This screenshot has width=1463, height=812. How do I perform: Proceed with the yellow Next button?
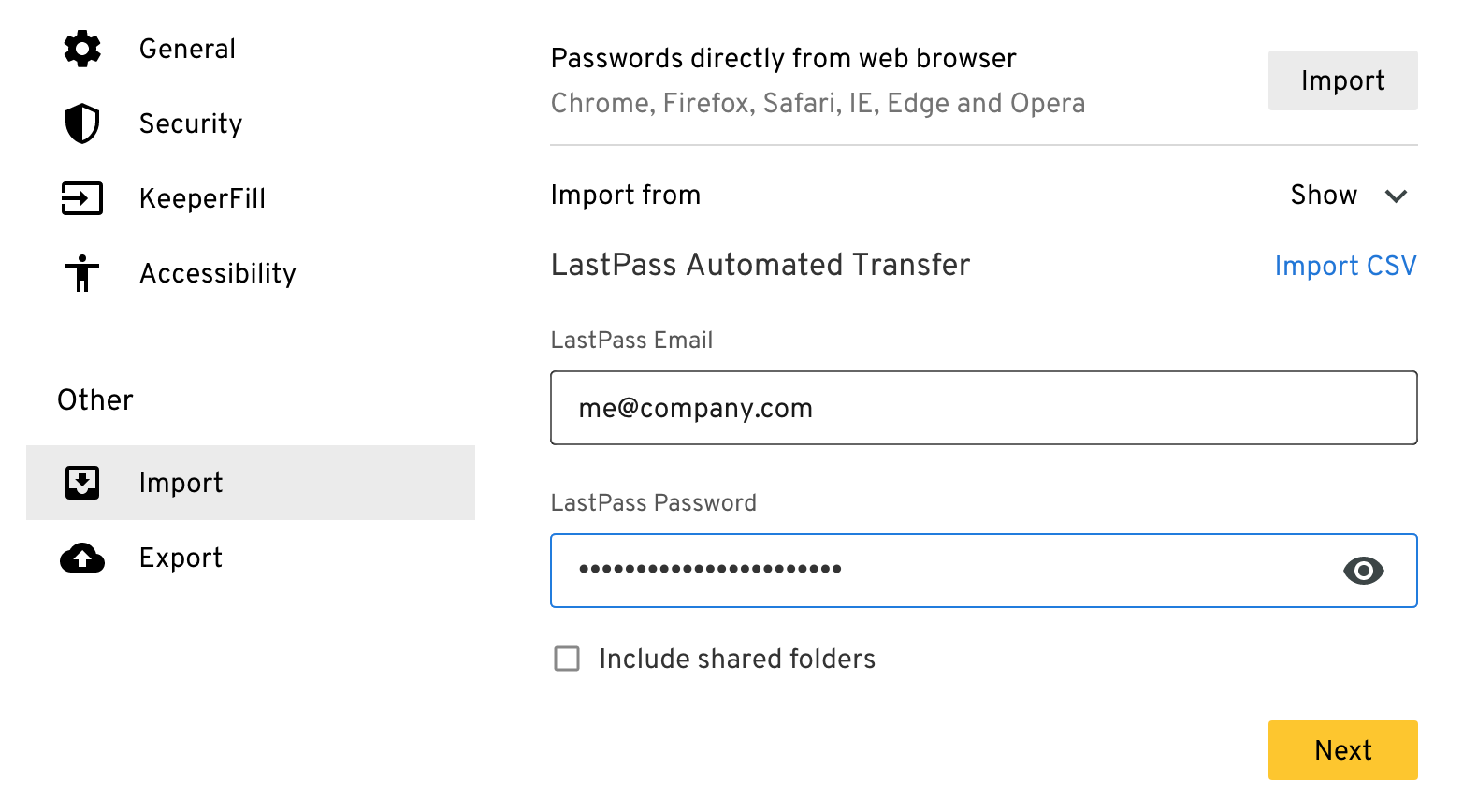coord(1343,750)
